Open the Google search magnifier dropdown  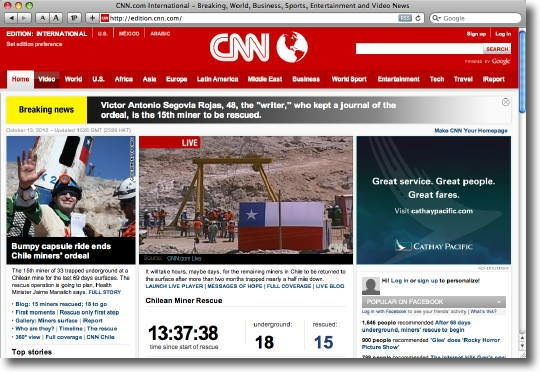(436, 18)
